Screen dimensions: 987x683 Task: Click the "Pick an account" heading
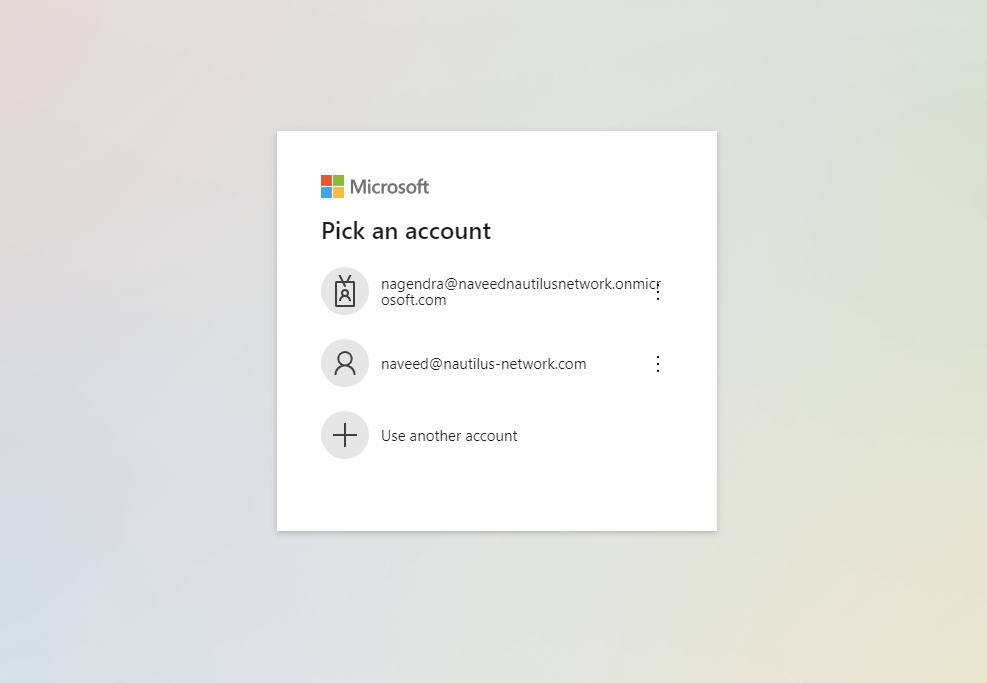pyautogui.click(x=406, y=231)
